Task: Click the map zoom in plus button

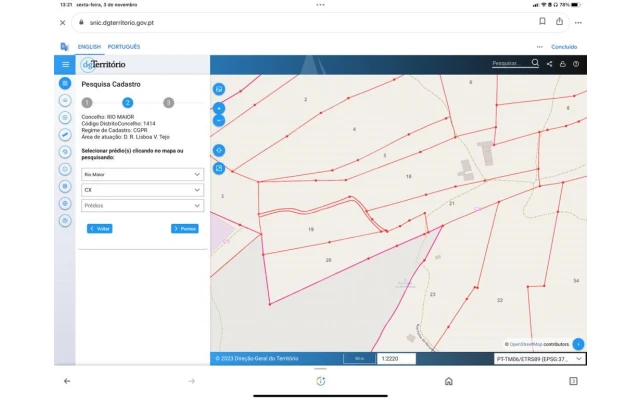Action: click(x=219, y=108)
